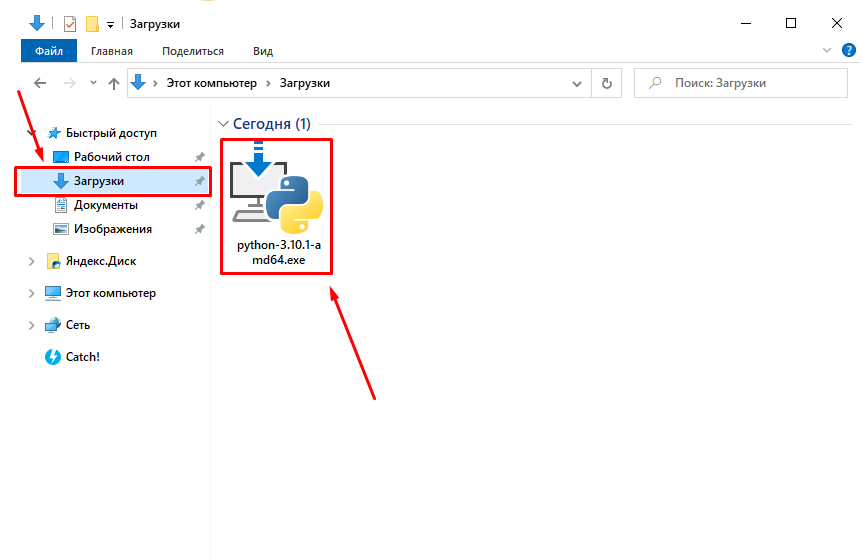
Task: Select Сеть in the navigation pane
Action: (78, 325)
